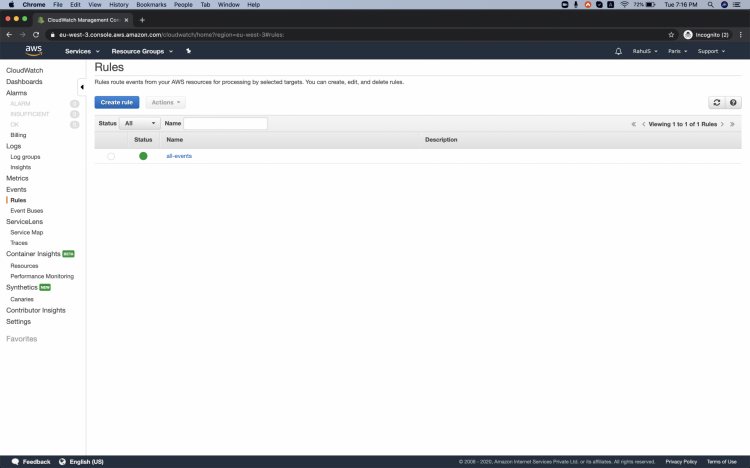The width and height of the screenshot is (750, 468).
Task: Open Performance Monitoring in the sidebar
Action: point(42,276)
